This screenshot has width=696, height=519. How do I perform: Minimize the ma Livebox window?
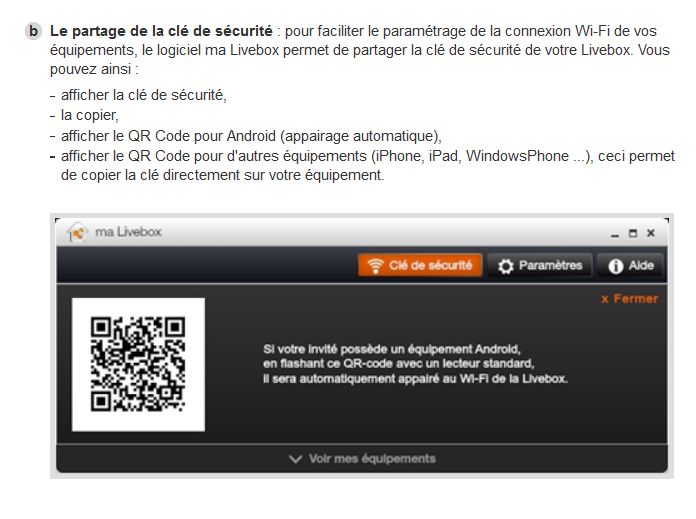tap(615, 234)
